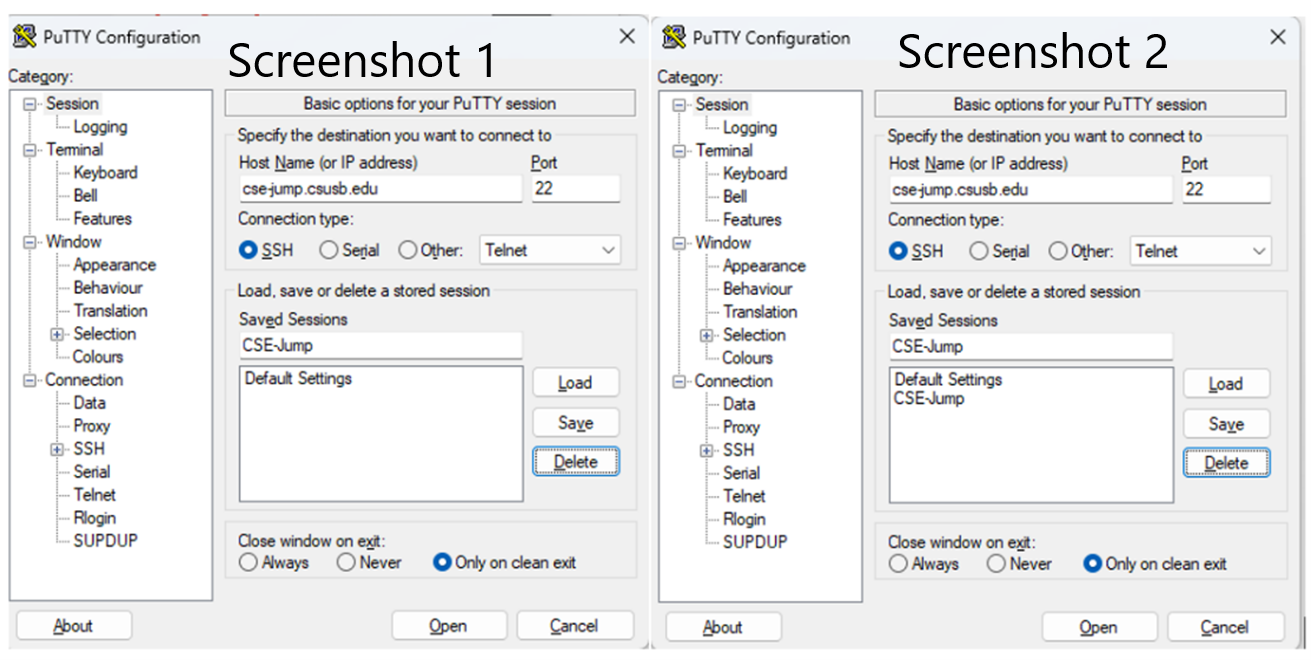Select SSH radio button in Screenshot 1

(x=248, y=251)
